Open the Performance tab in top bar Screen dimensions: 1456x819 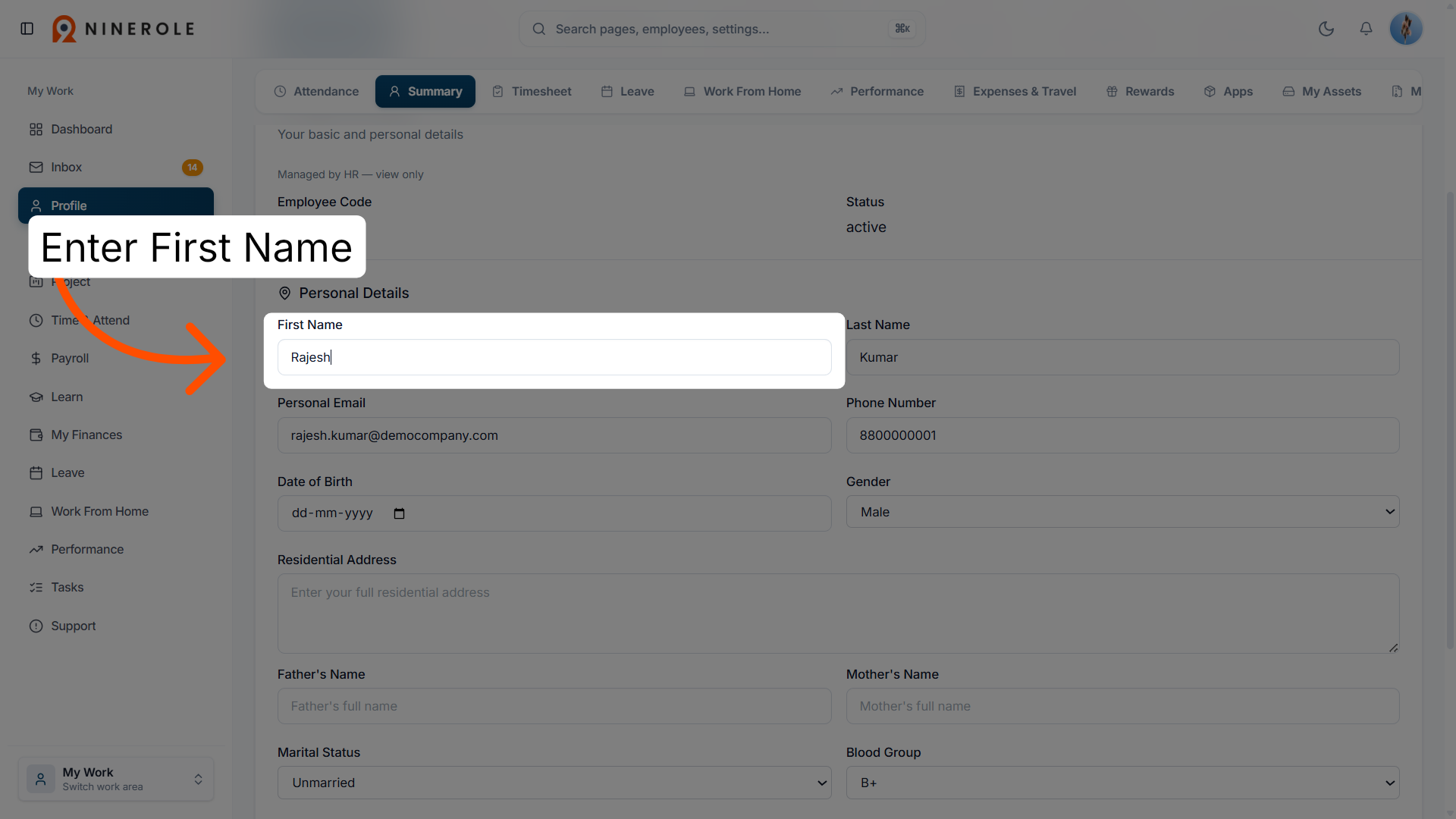(x=877, y=92)
